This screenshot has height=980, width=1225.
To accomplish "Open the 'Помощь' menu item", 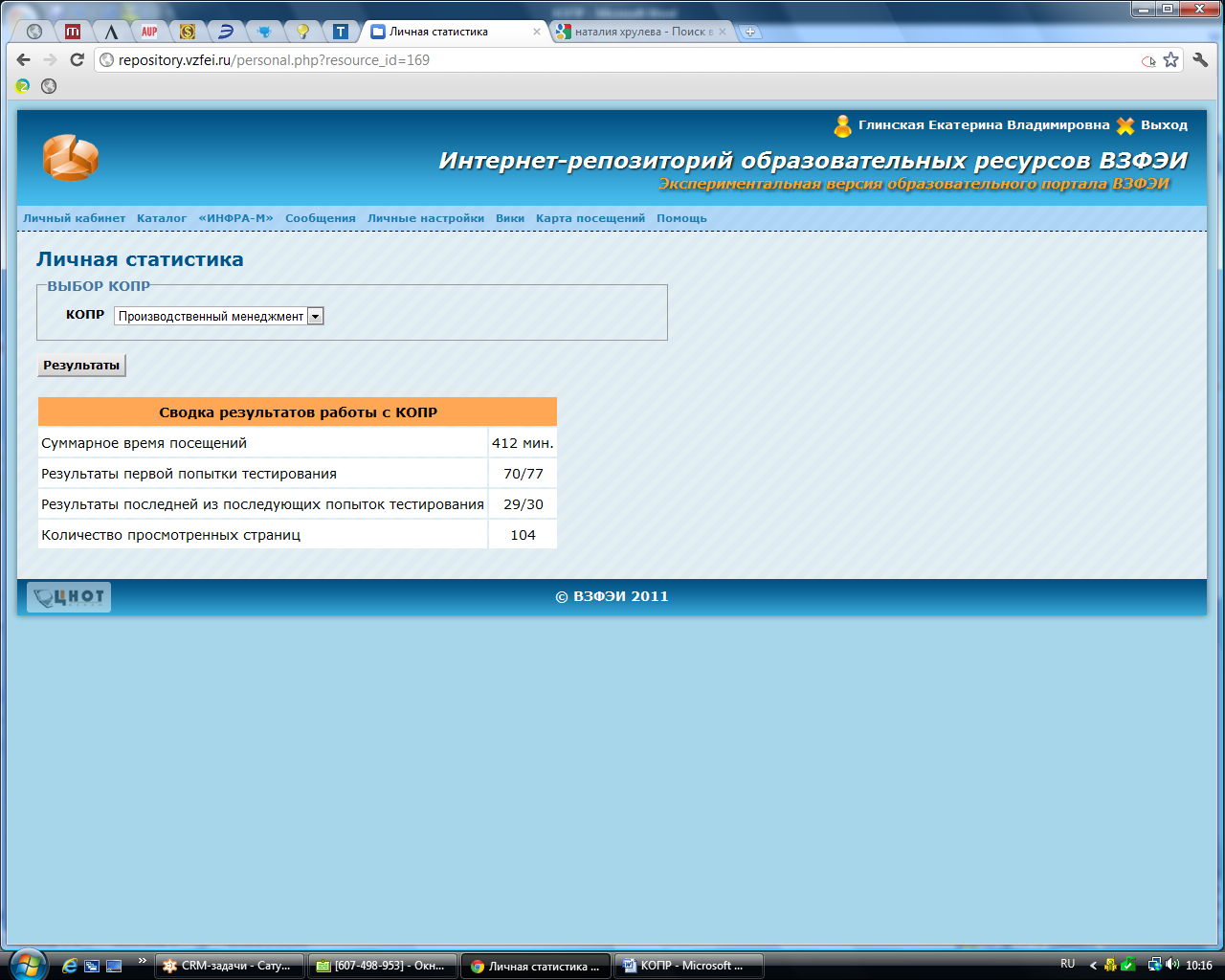I will (x=681, y=218).
